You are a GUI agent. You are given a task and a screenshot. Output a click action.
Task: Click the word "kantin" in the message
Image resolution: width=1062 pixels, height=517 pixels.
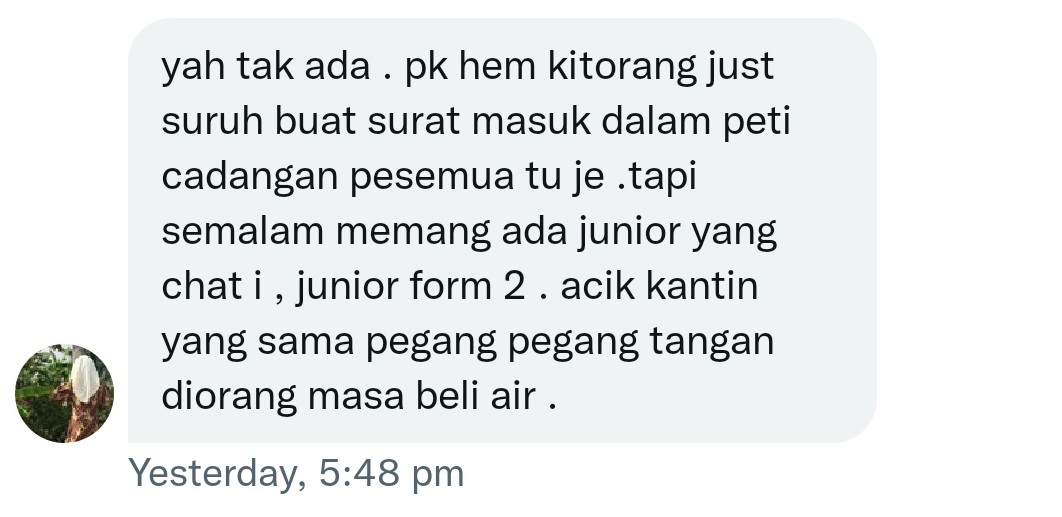tap(702, 287)
